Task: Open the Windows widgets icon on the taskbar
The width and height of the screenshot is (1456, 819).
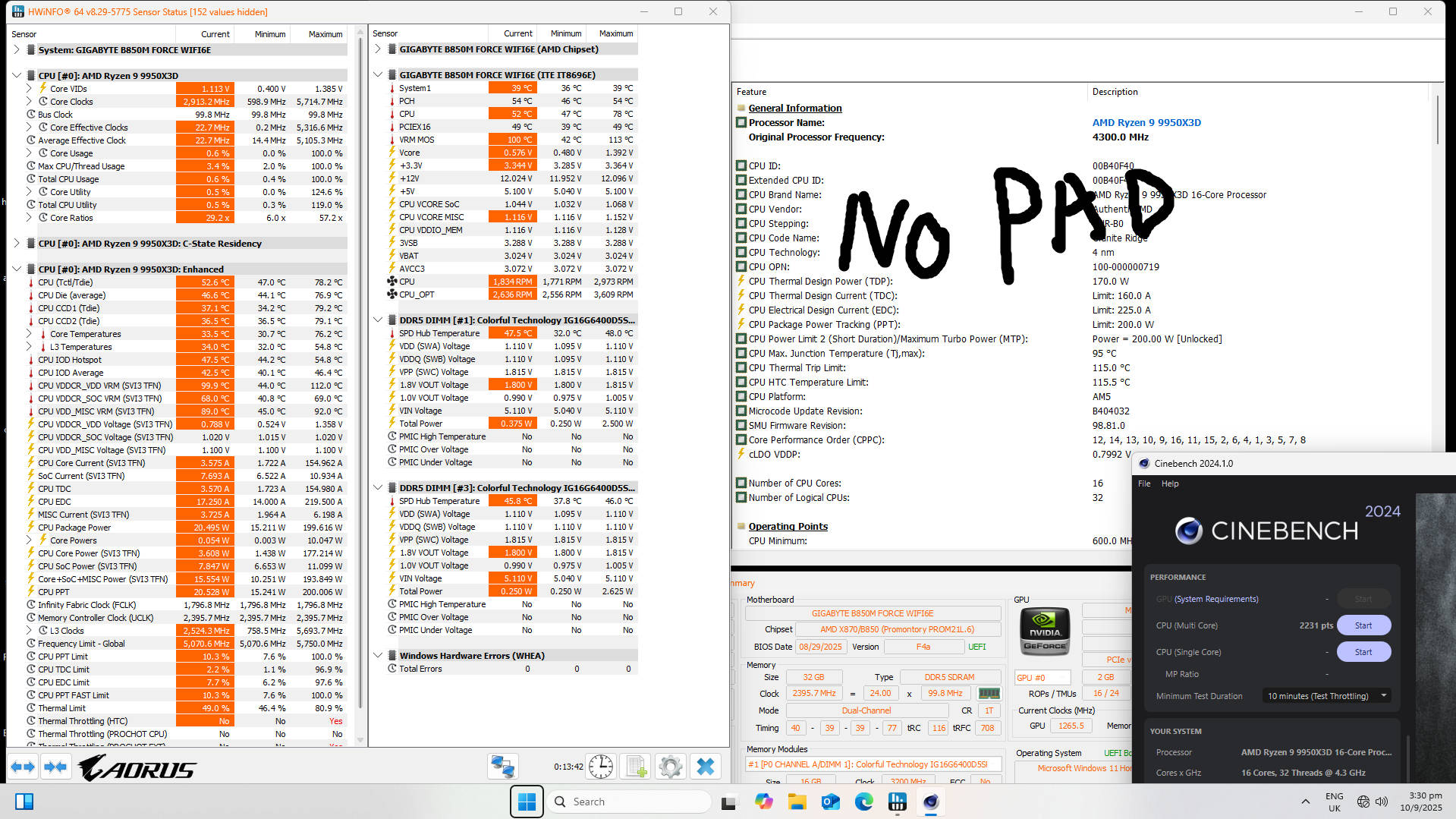Action: [24, 802]
